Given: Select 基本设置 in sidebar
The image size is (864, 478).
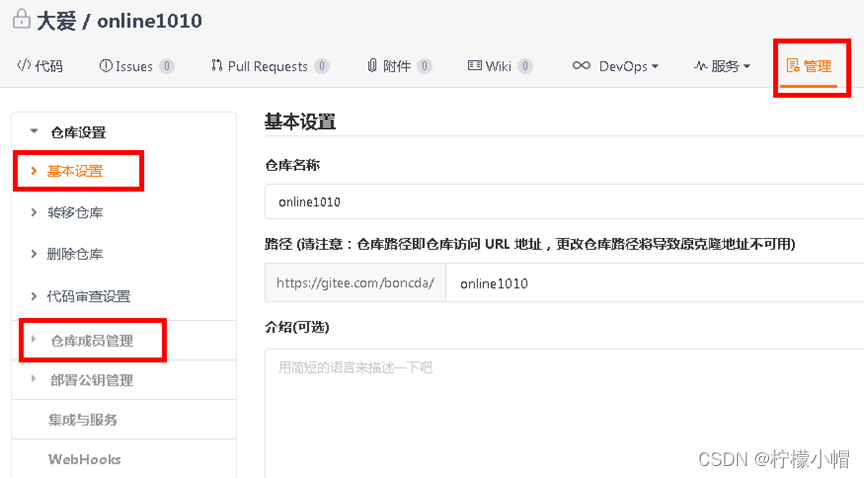Looking at the screenshot, I should click(x=75, y=171).
